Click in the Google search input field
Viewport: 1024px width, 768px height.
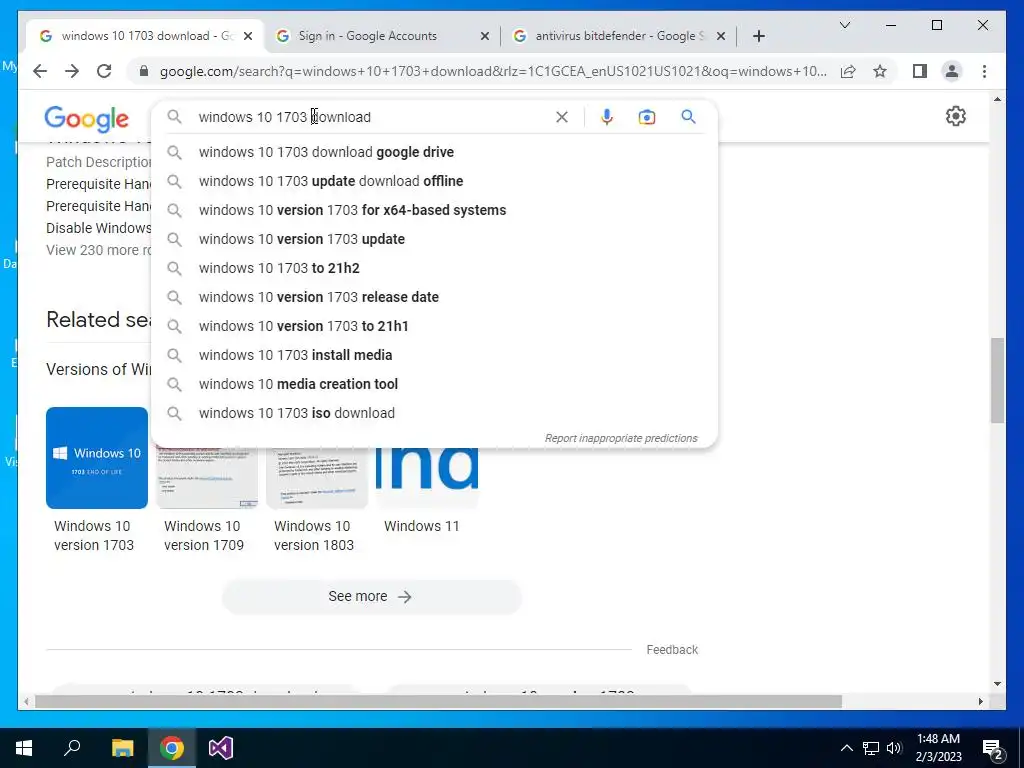tap(370, 117)
